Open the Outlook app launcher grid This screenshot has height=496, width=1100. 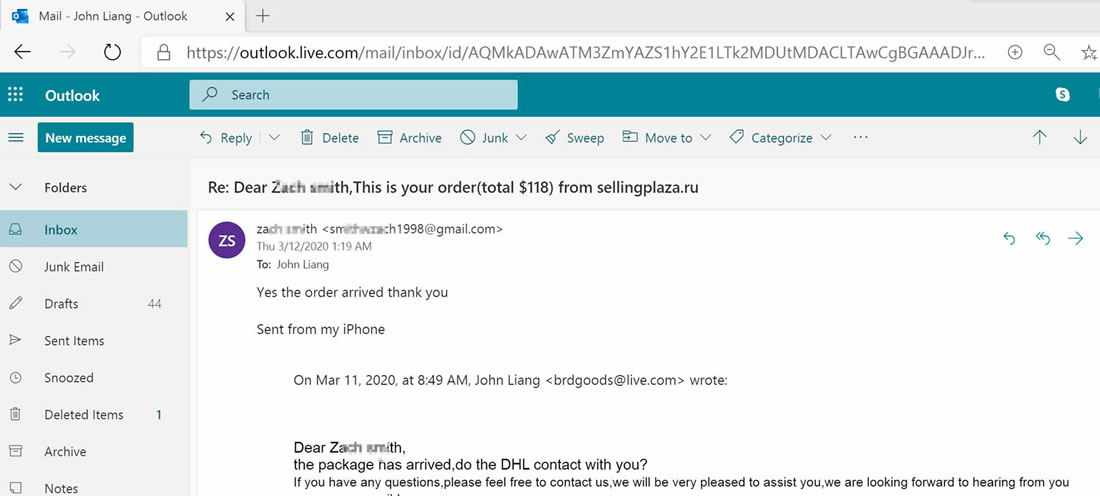[x=15, y=95]
